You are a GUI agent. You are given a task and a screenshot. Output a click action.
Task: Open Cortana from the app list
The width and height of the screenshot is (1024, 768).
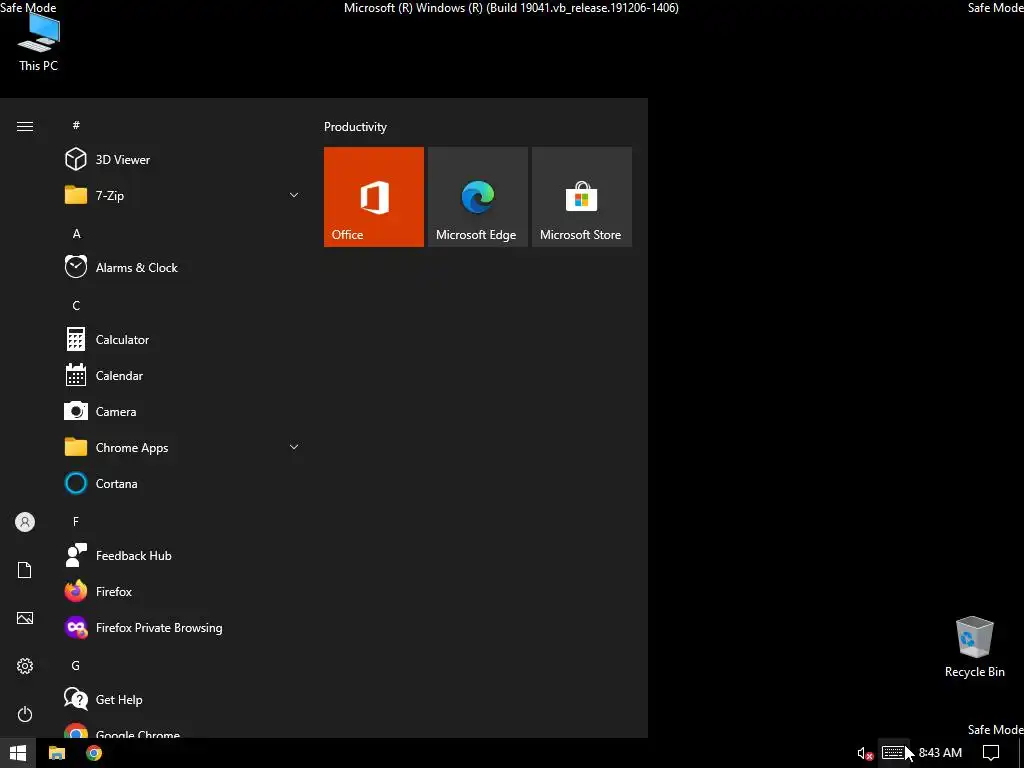tap(183, 484)
